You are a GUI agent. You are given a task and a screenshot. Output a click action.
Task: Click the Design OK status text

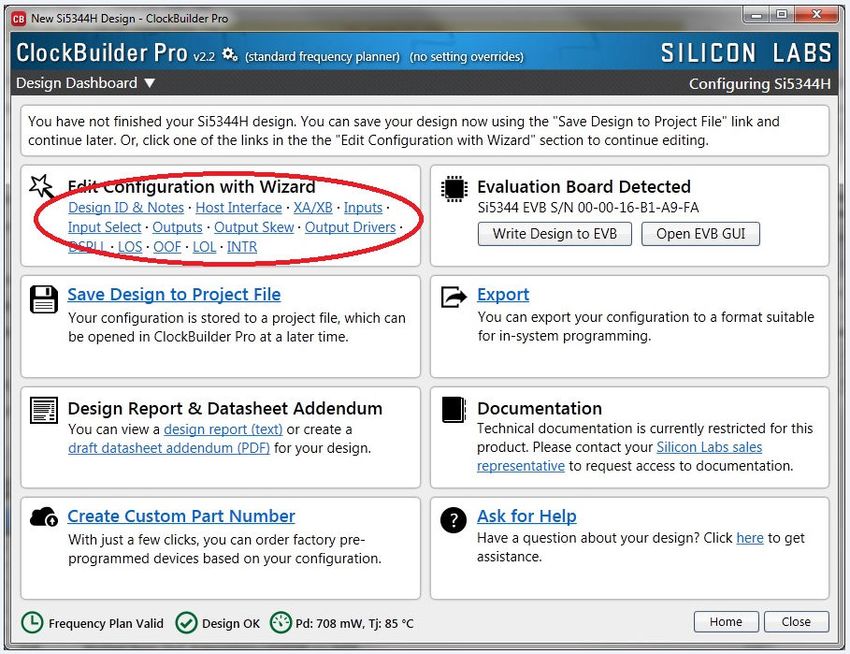(x=231, y=624)
